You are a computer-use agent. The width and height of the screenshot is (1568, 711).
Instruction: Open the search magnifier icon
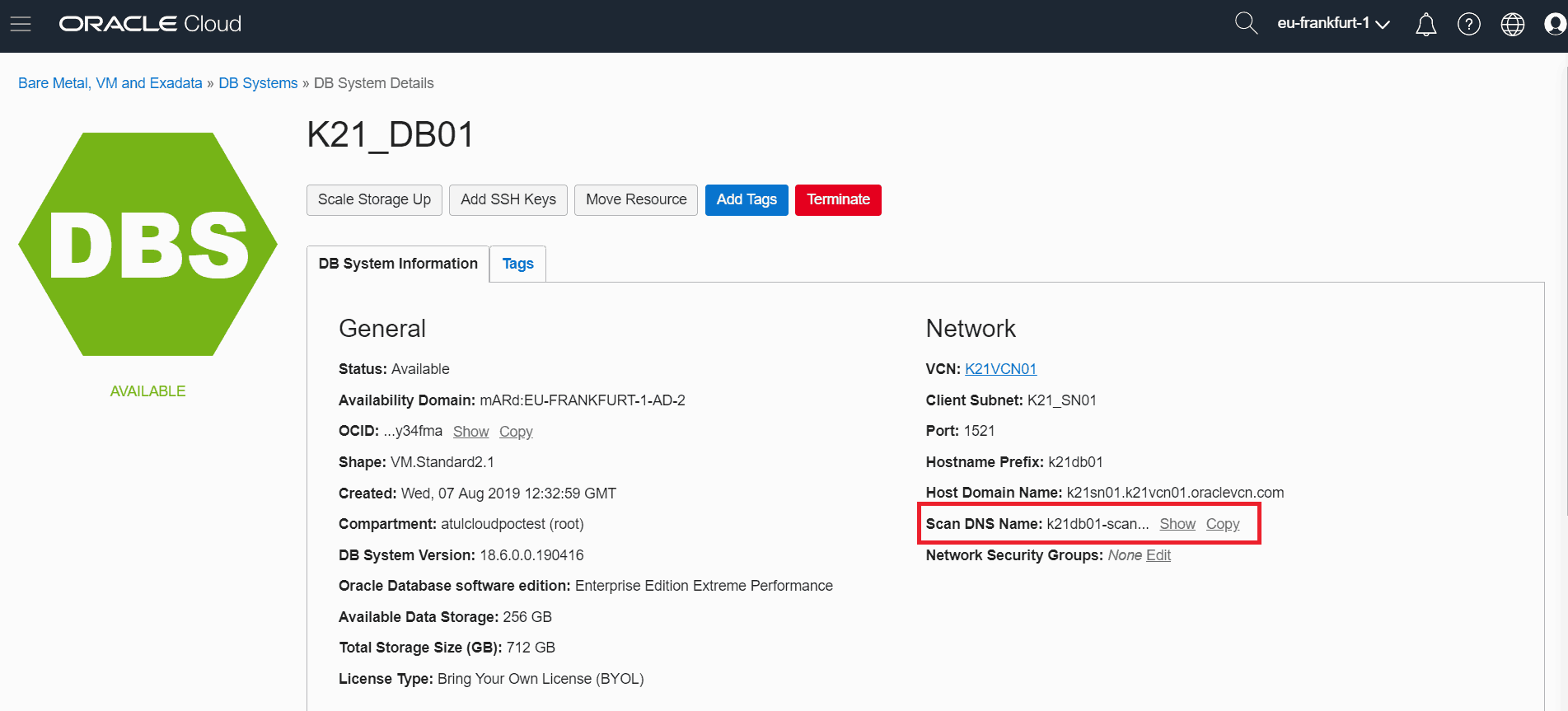tap(1246, 23)
